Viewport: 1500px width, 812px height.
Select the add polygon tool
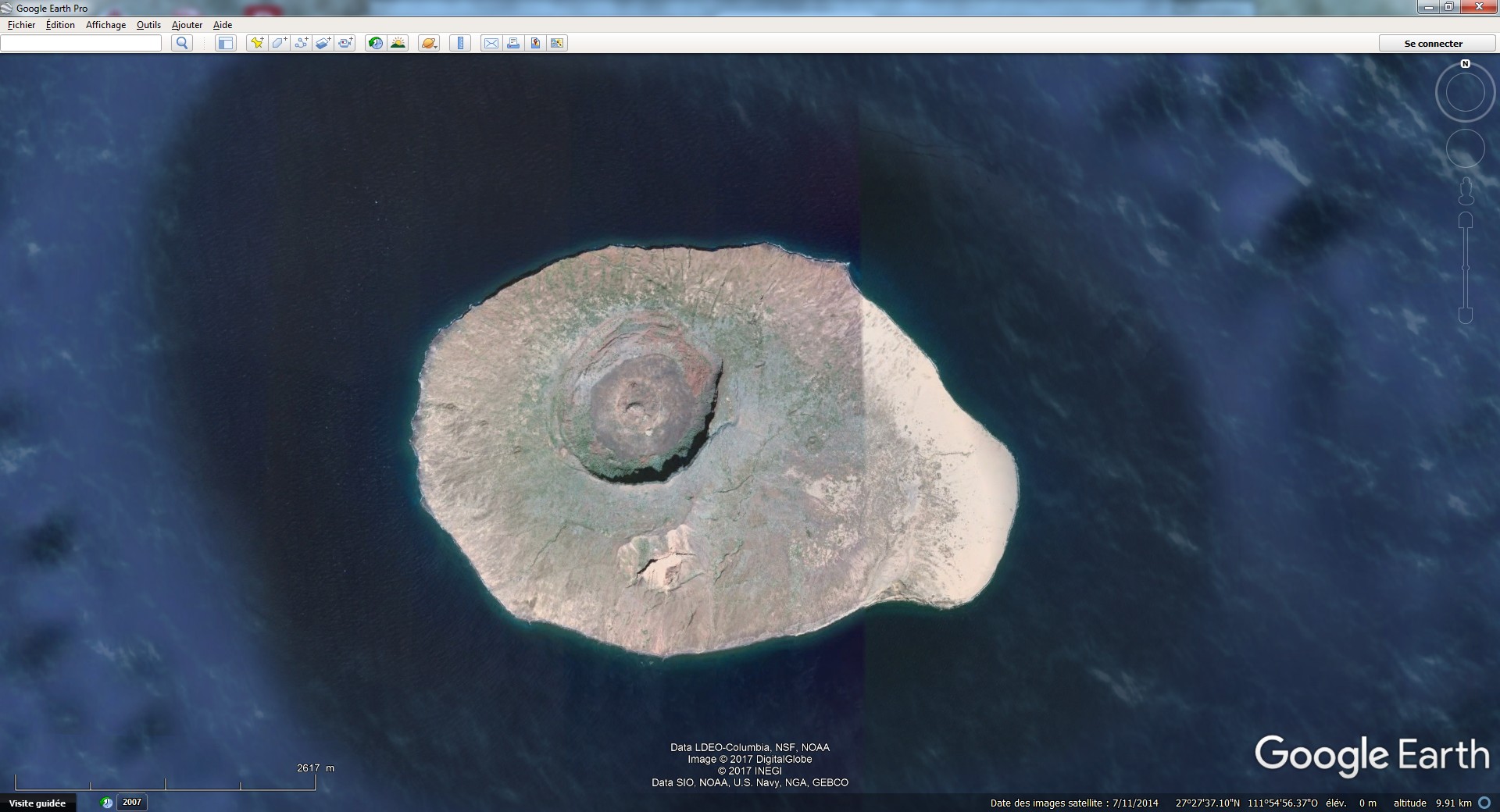(x=279, y=43)
